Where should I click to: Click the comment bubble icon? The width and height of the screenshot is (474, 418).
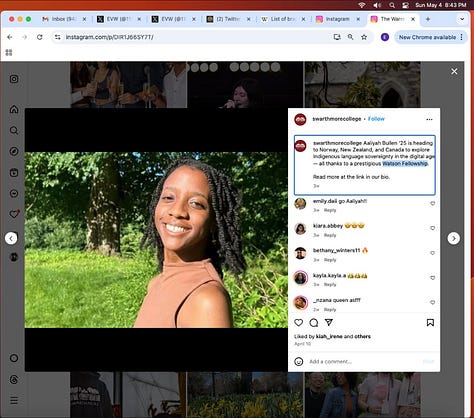pos(314,322)
